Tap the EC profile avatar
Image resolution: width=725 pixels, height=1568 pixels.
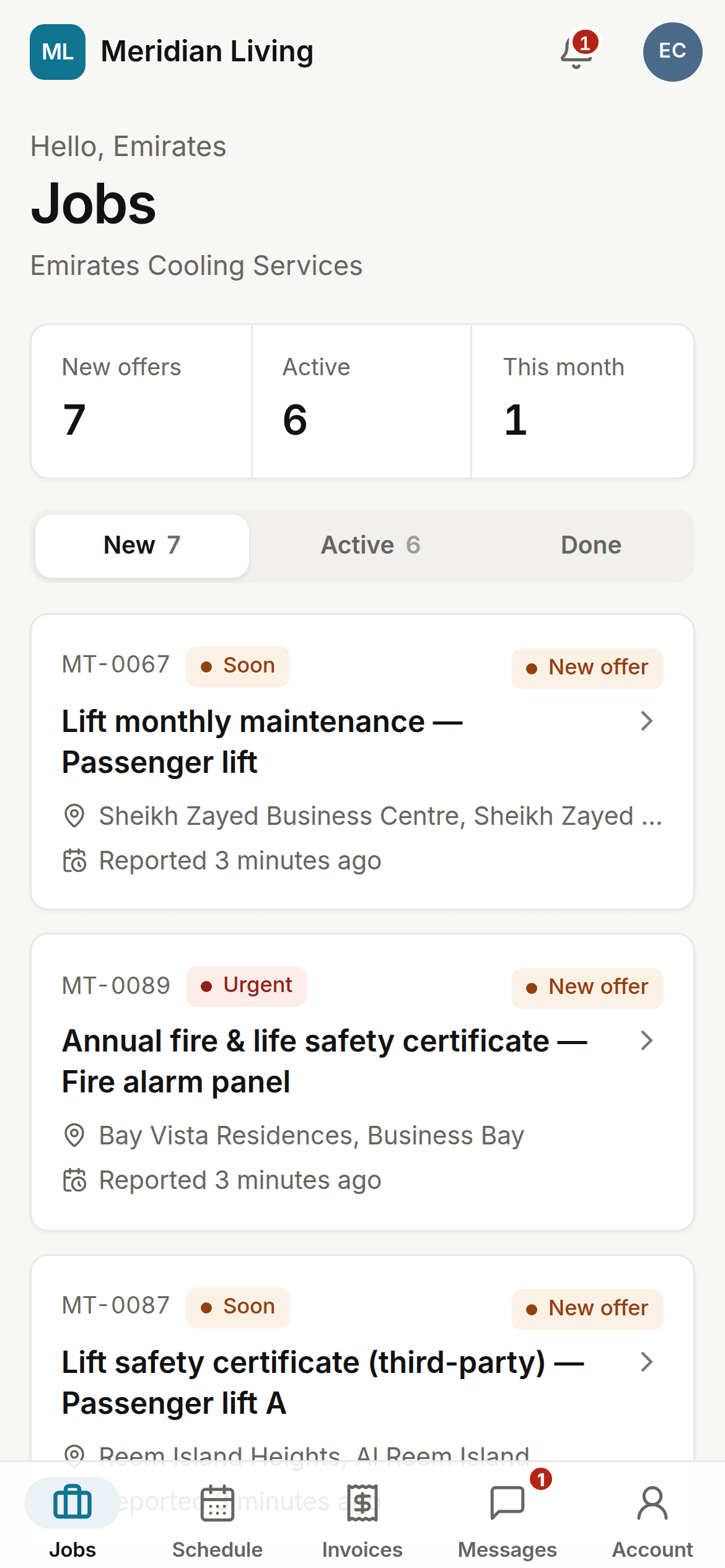[x=672, y=52]
